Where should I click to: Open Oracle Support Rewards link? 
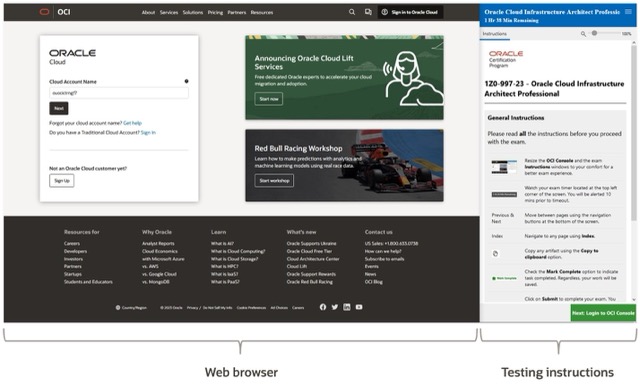[x=311, y=274]
